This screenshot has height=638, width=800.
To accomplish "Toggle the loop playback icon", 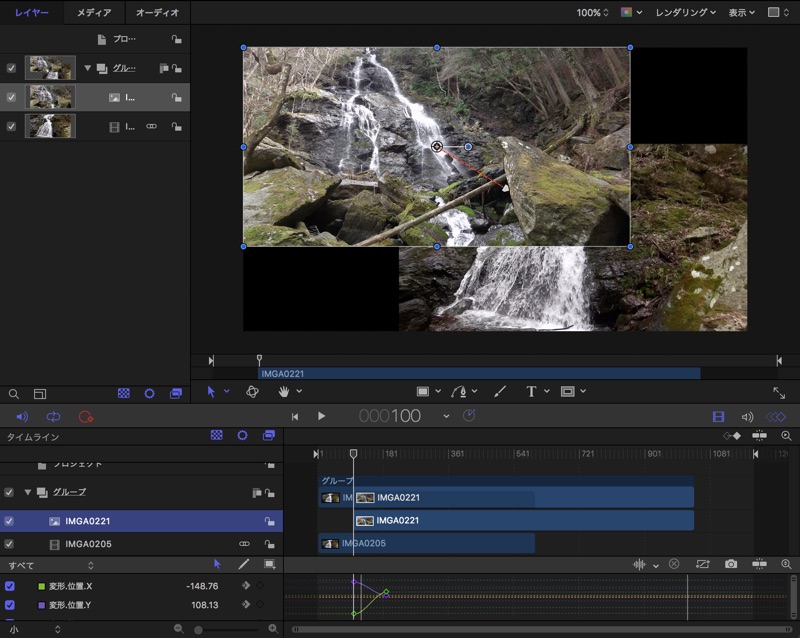I will tap(54, 416).
